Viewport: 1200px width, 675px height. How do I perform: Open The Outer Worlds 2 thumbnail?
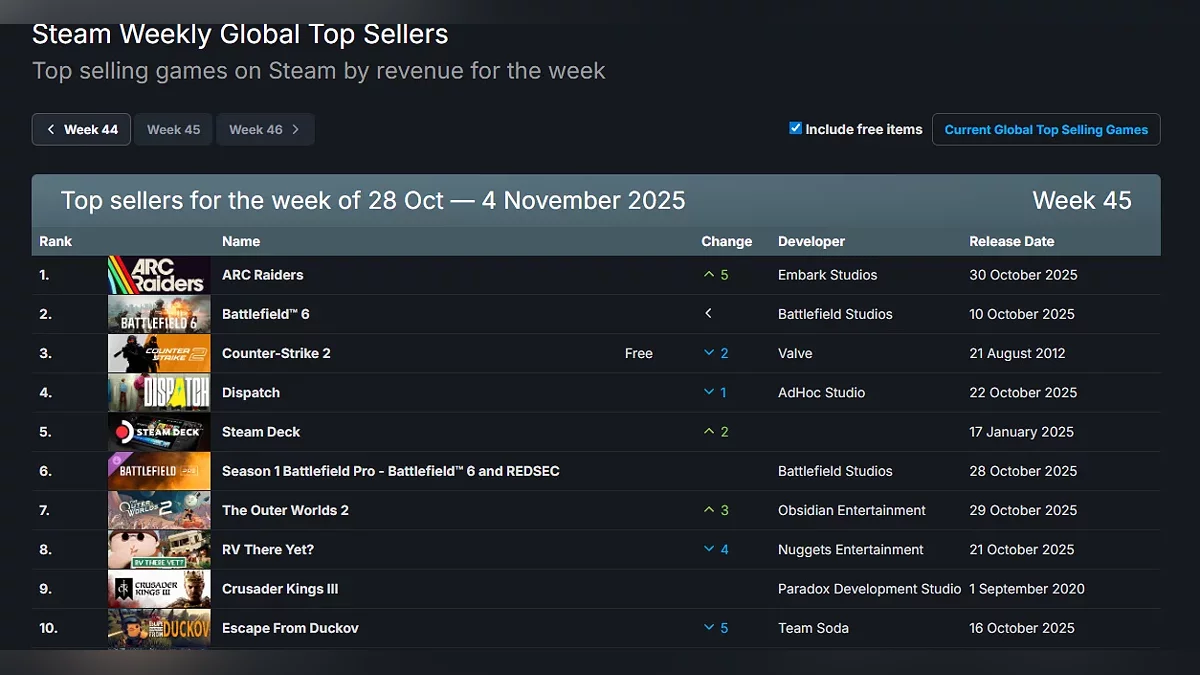(159, 510)
